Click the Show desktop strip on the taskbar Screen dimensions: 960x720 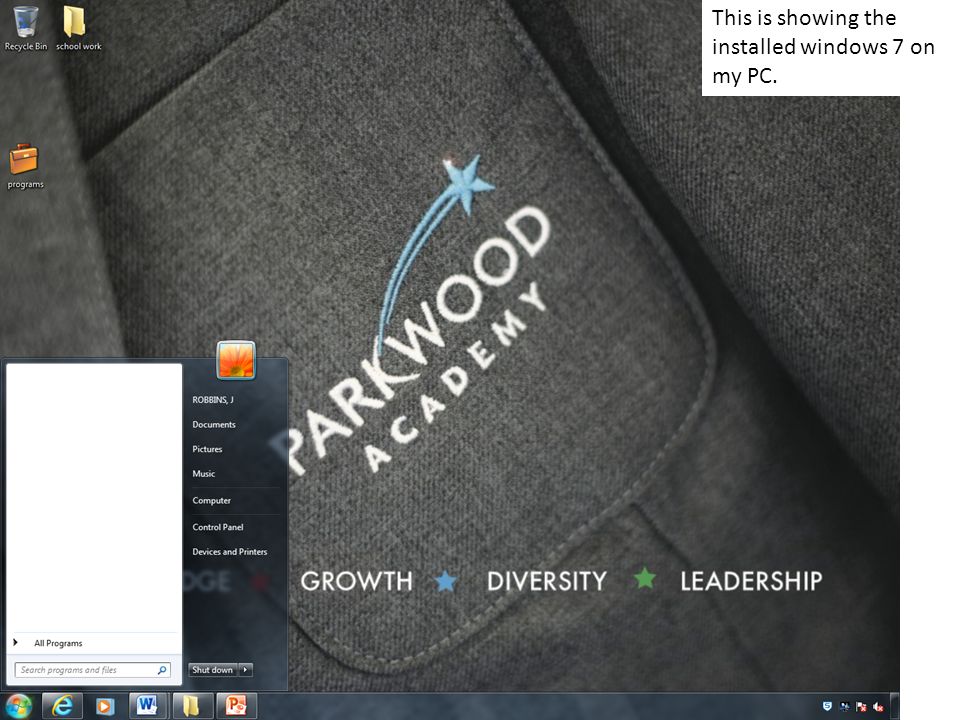(894, 706)
